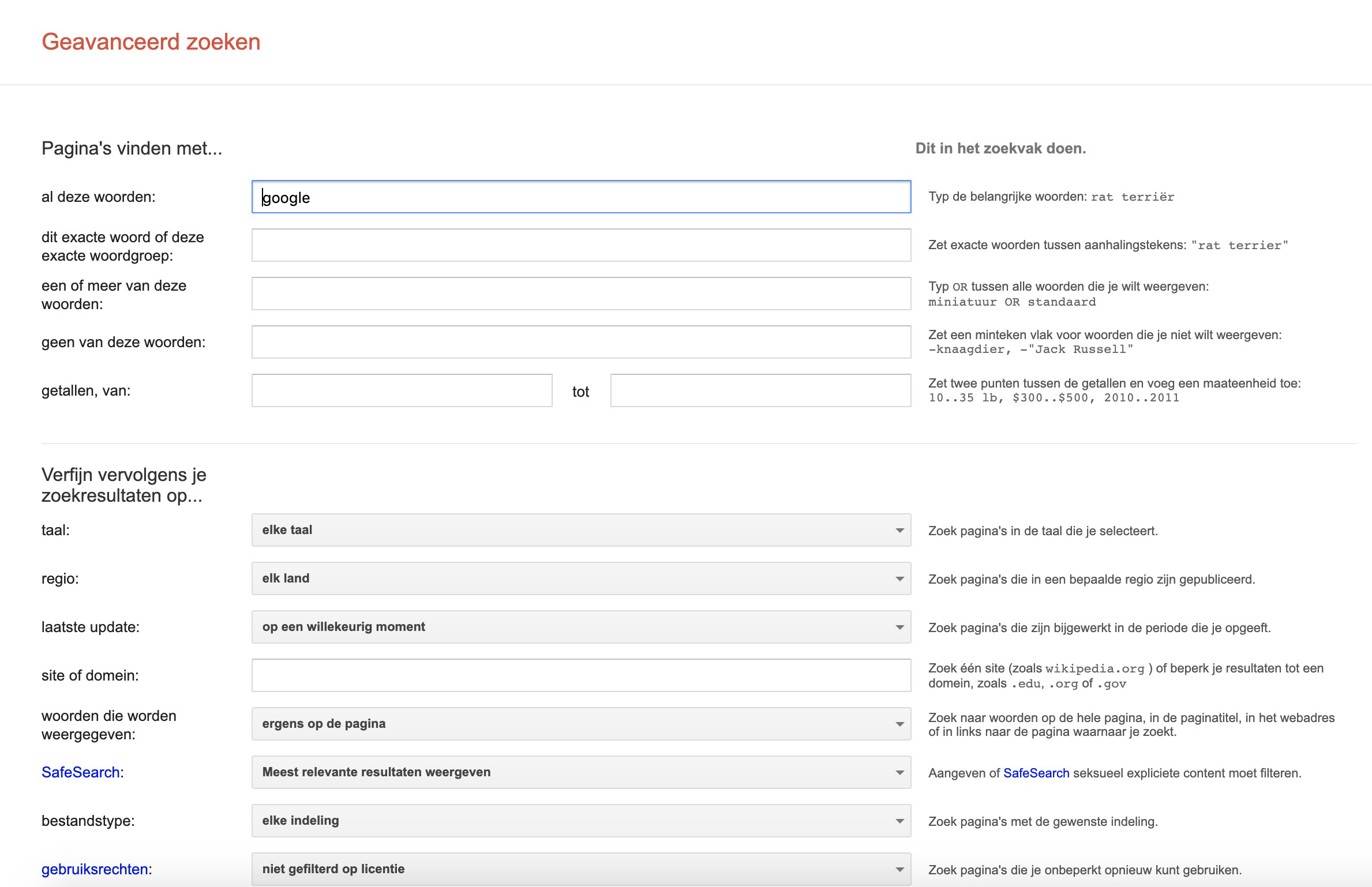Click the '-knaagdier, -"Jack Russell"' example text
Viewport: 1372px width, 887px height.
1030,349
